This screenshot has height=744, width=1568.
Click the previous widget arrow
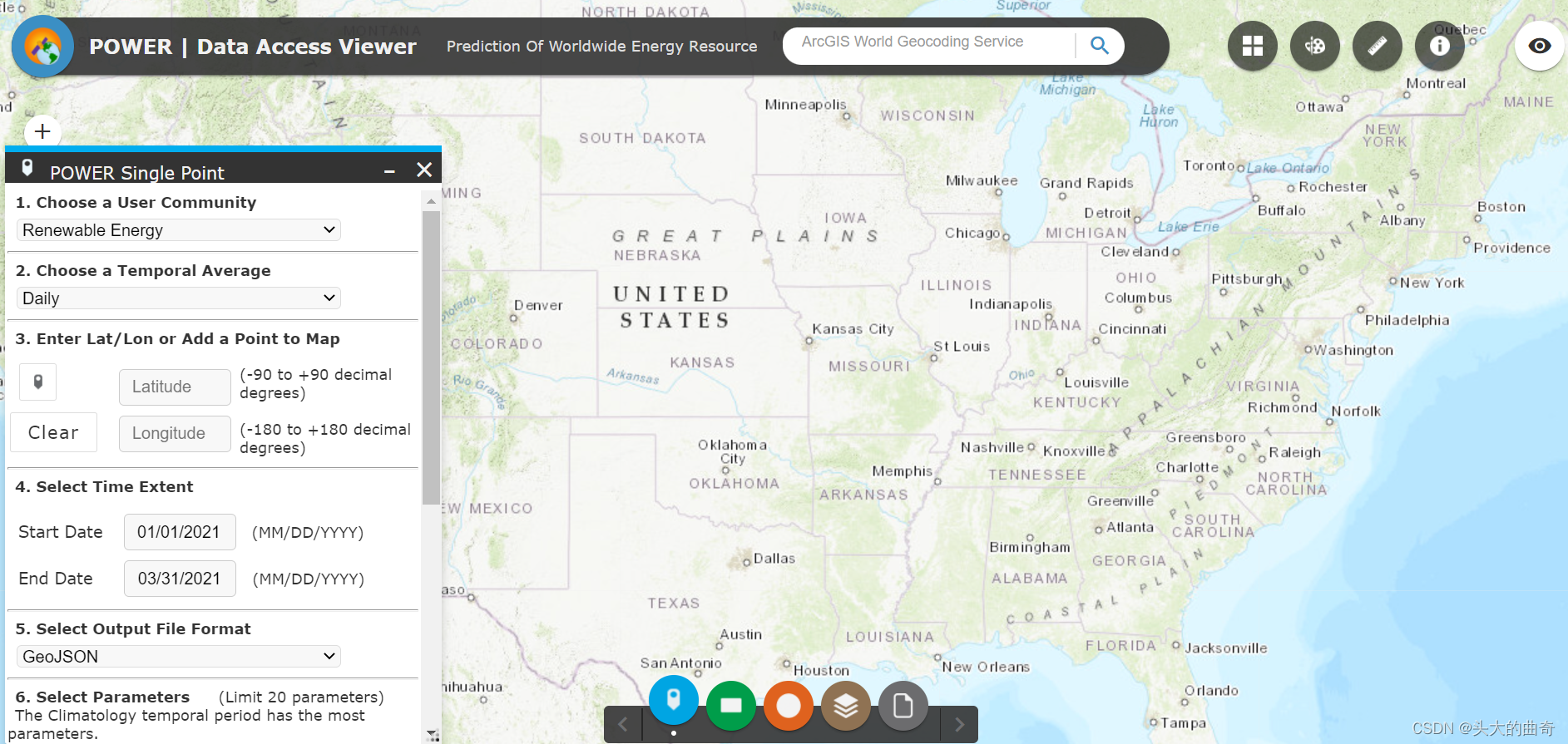623,724
